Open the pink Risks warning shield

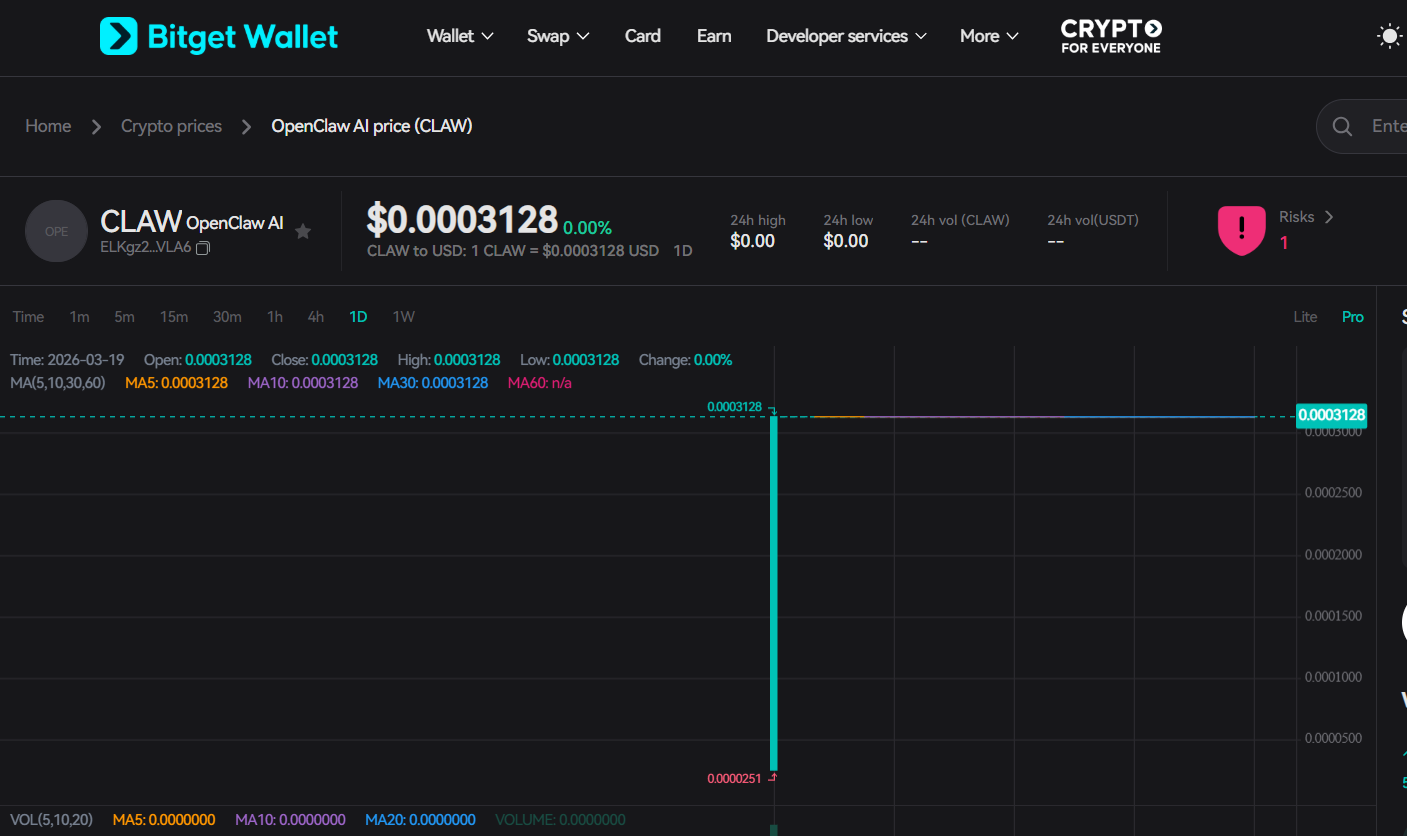[1242, 230]
